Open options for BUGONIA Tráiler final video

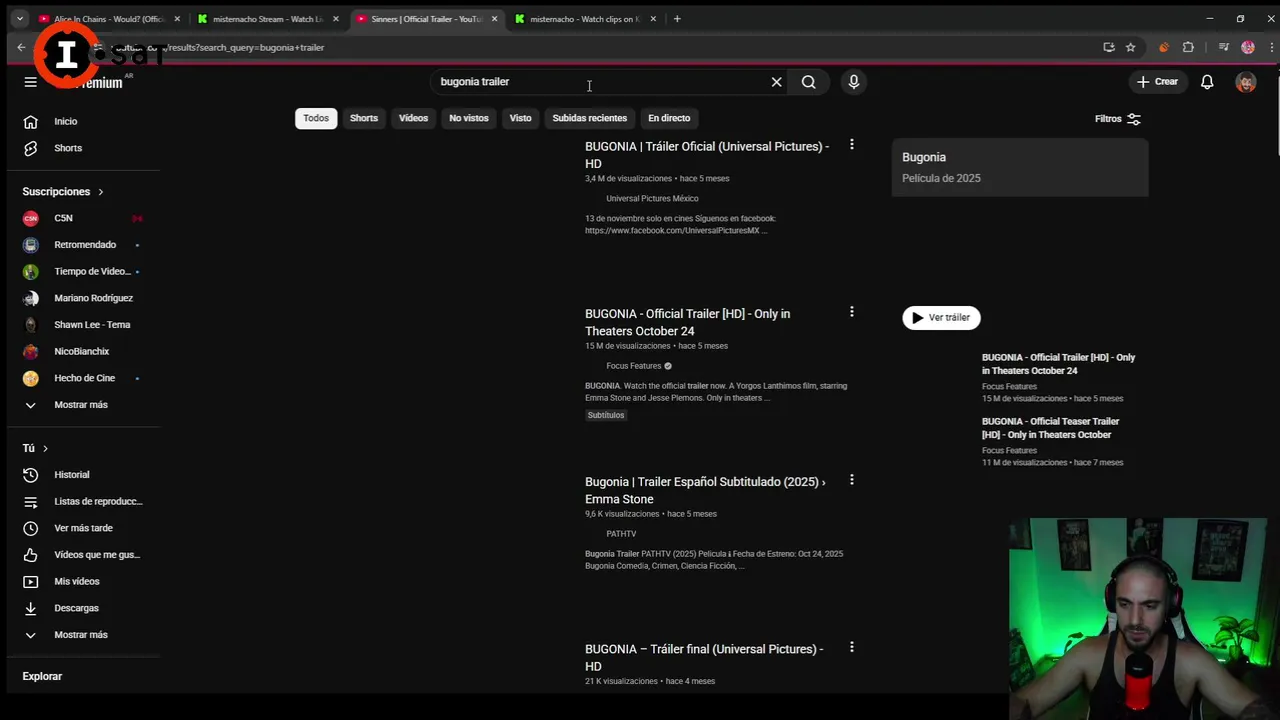[x=851, y=647]
